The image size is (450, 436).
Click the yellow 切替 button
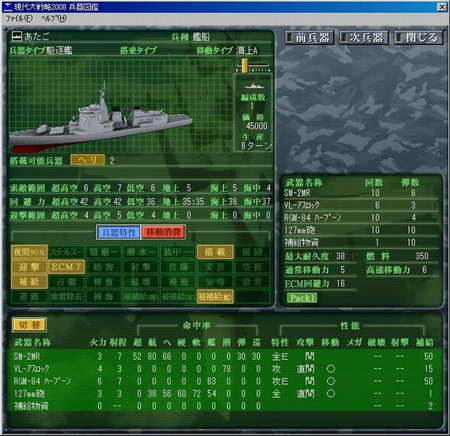(29, 325)
